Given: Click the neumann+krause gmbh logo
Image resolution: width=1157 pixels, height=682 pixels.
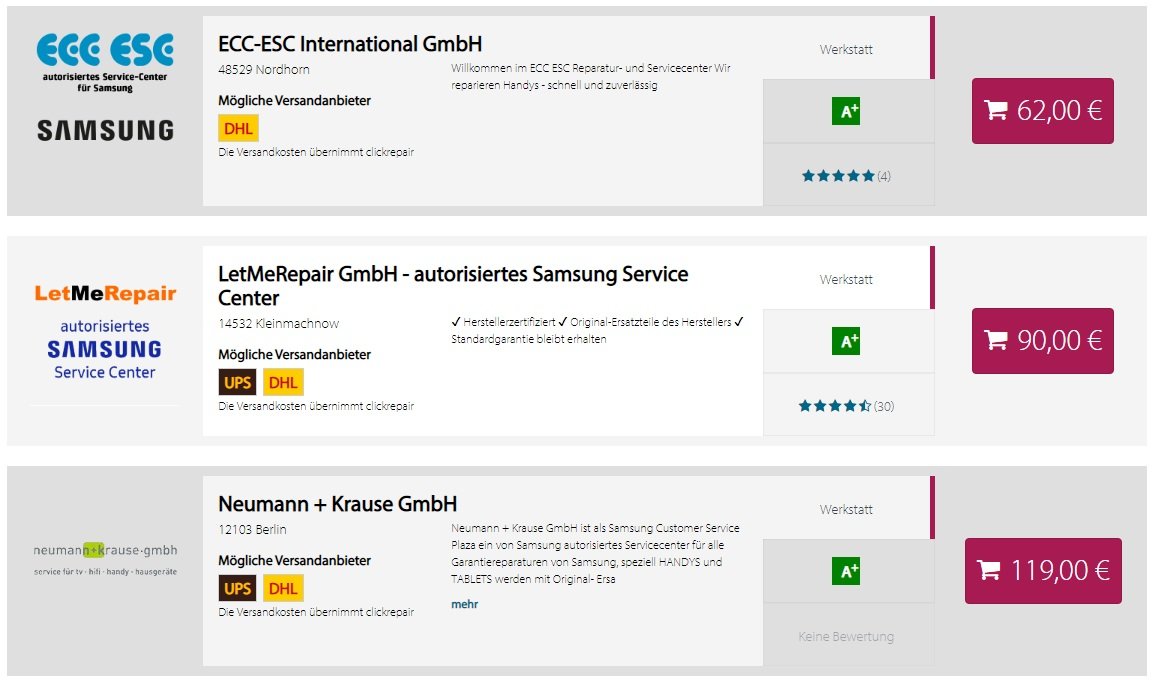Looking at the screenshot, I should 106,559.
